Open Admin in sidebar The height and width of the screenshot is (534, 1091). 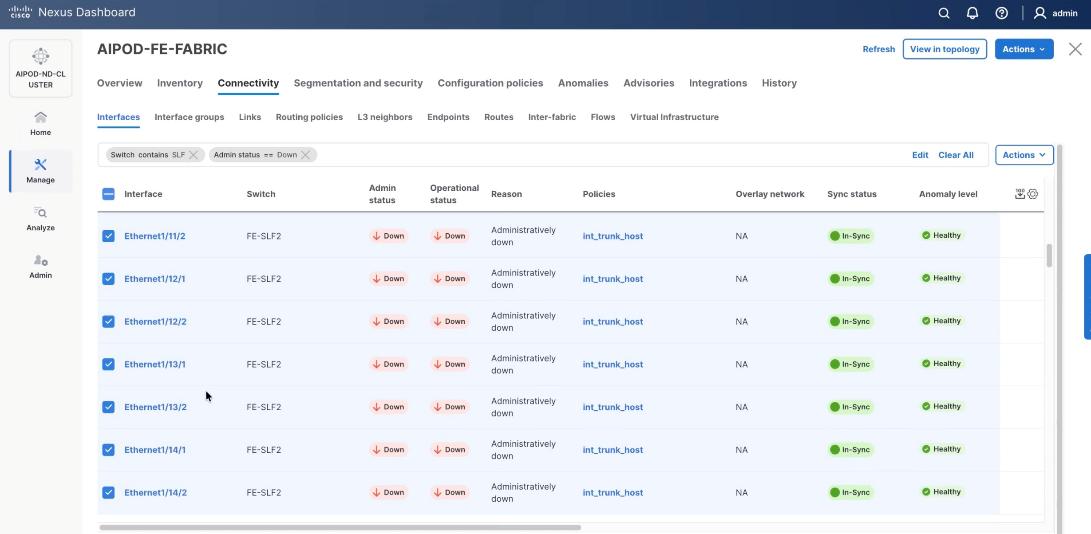(x=40, y=267)
